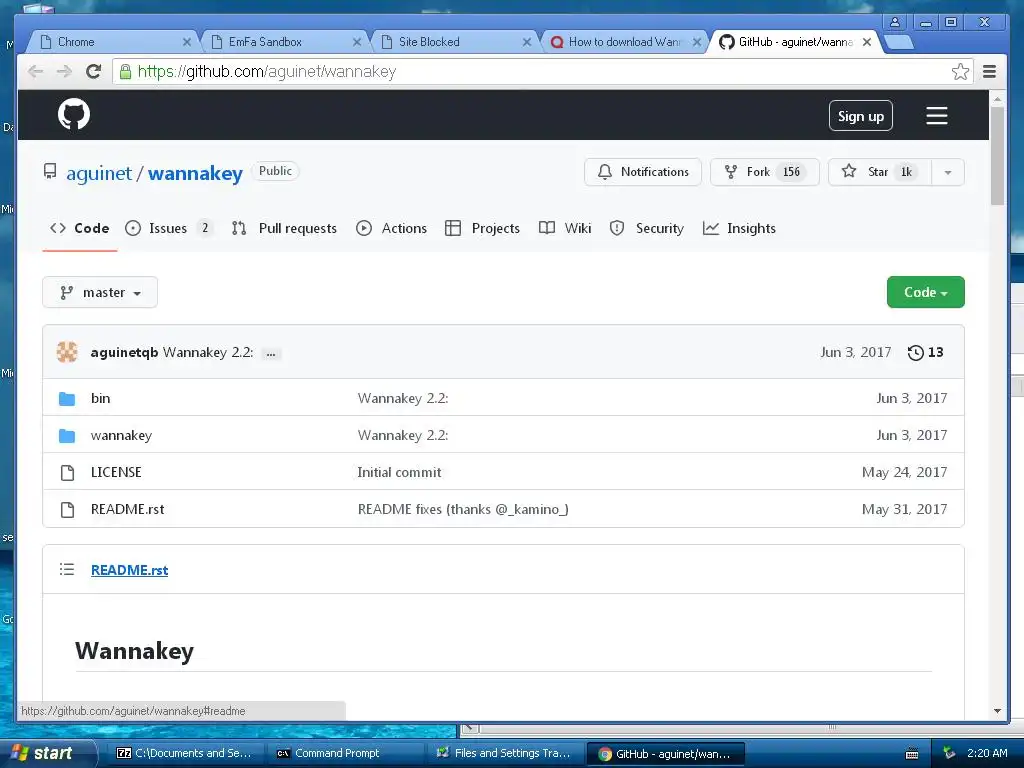Click the Chrome user profile icon in title bar
Viewport: 1024px width, 768px height.
coord(895,22)
